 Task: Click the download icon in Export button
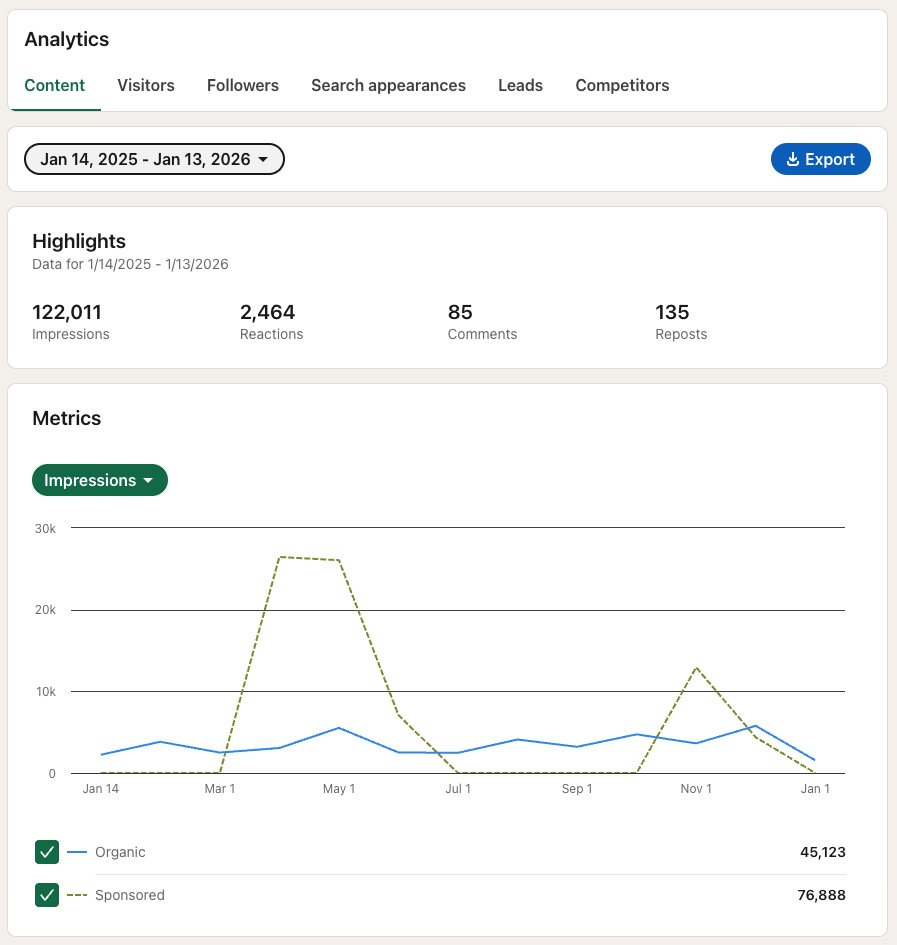(x=793, y=160)
